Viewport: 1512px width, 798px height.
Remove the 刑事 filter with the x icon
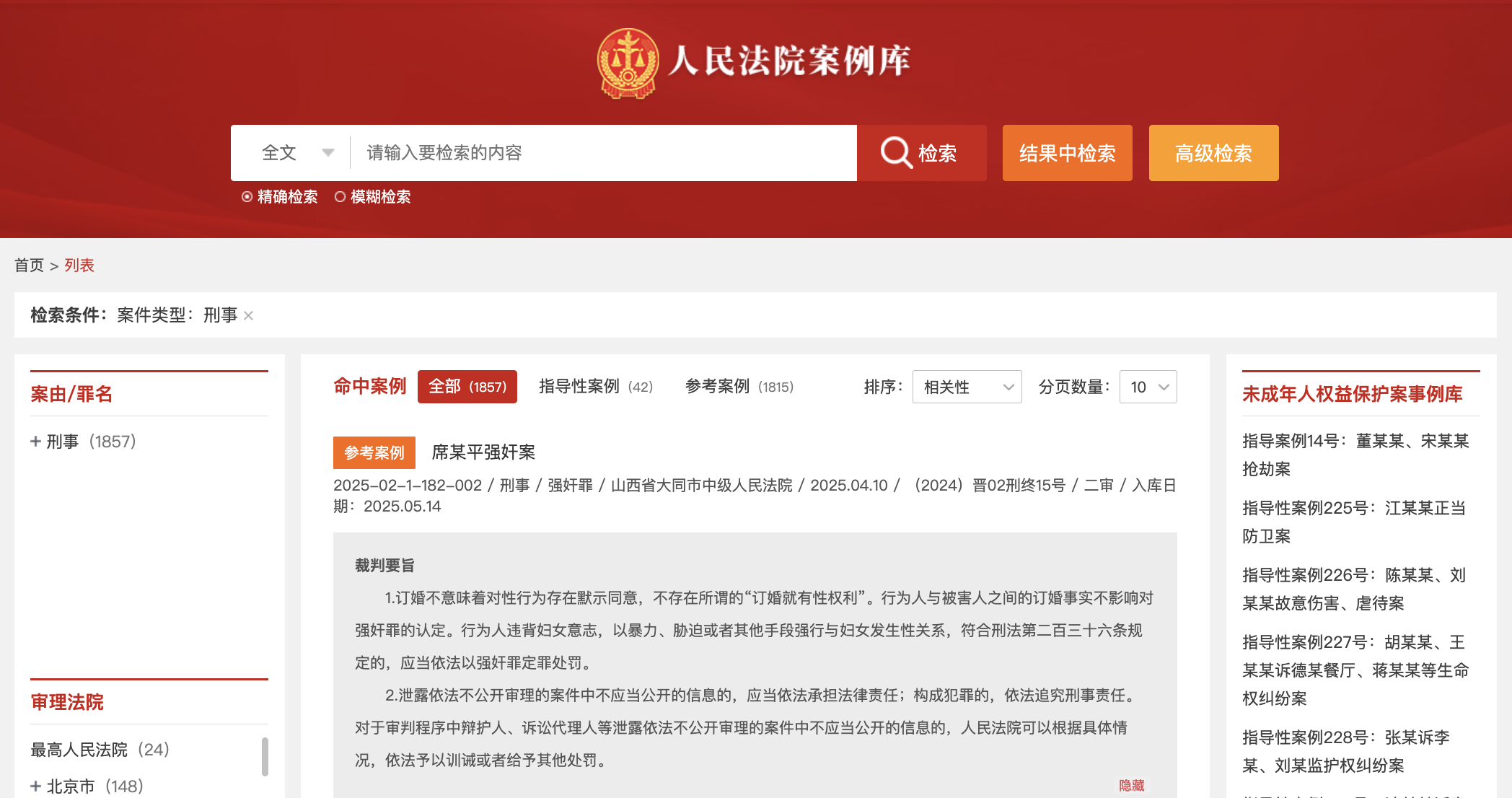pos(248,315)
